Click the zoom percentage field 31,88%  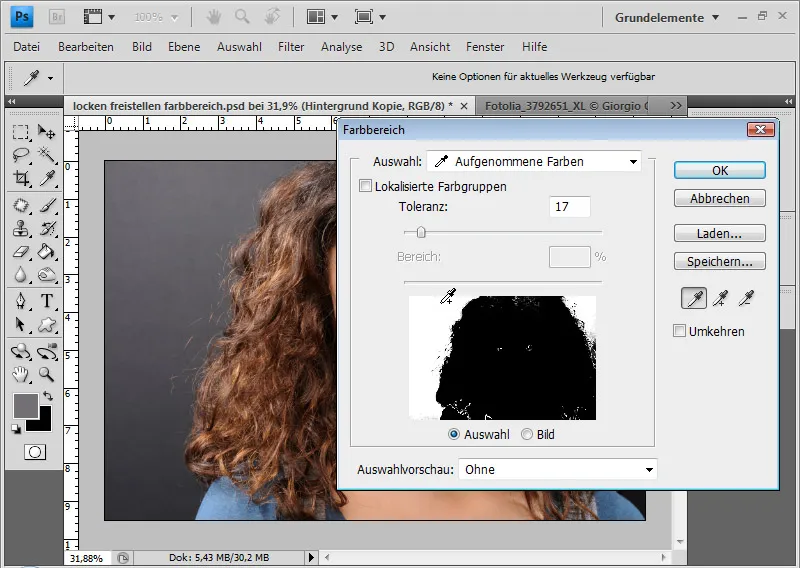click(87, 558)
